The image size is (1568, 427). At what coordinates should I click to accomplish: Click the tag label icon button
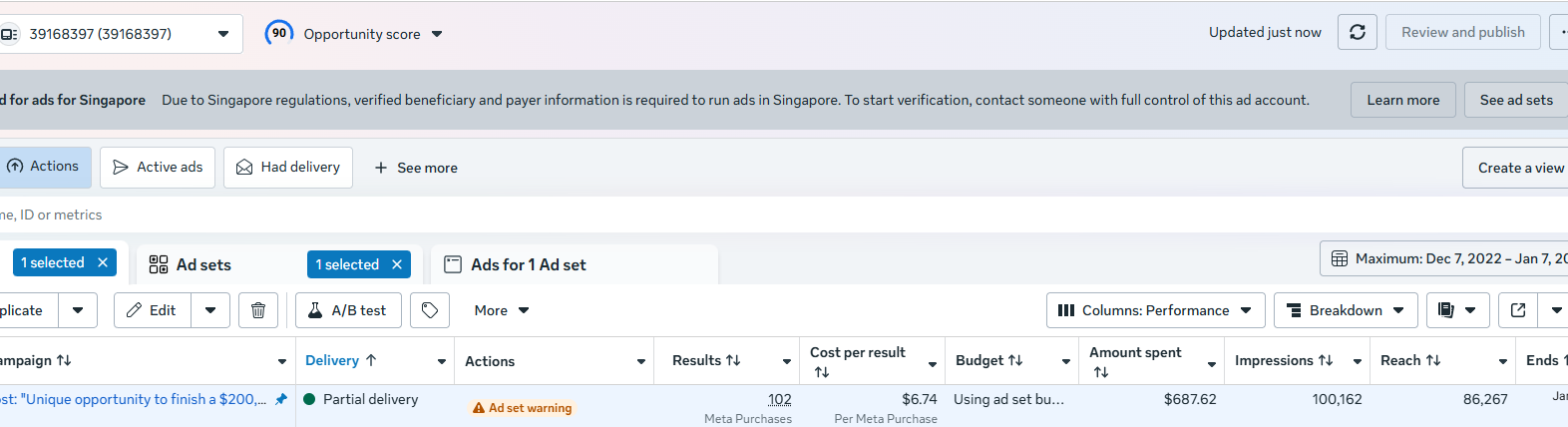pyautogui.click(x=430, y=310)
